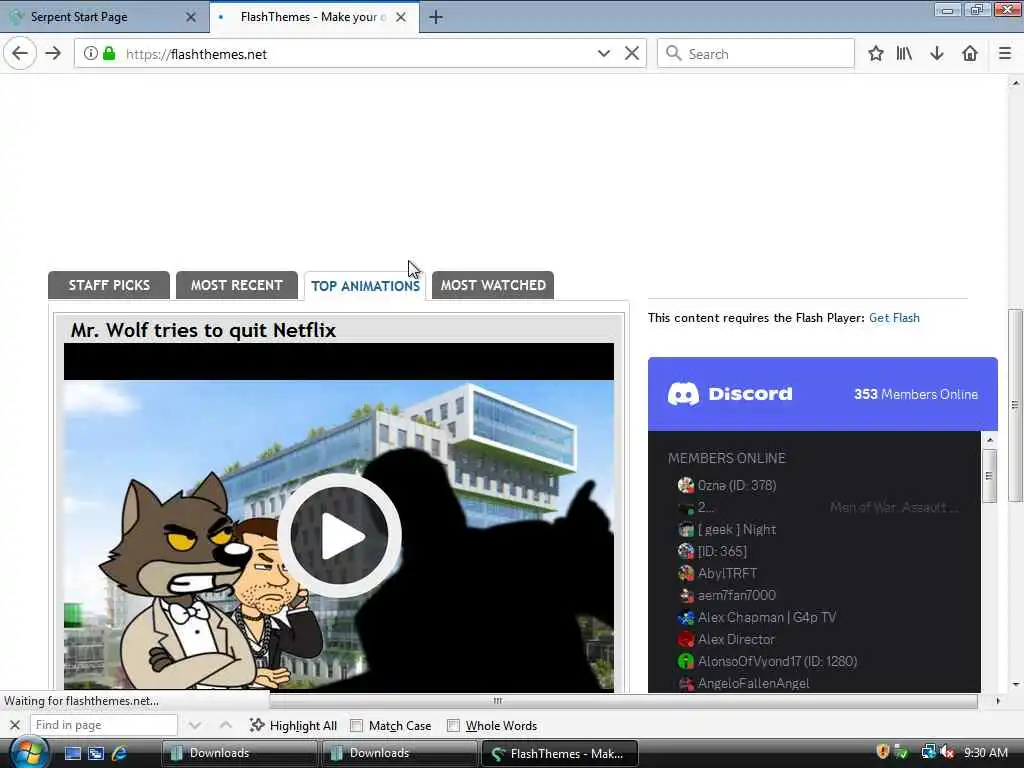Screen dimensions: 1024x768
Task: Open a new tab with plus button
Action: 436,18
